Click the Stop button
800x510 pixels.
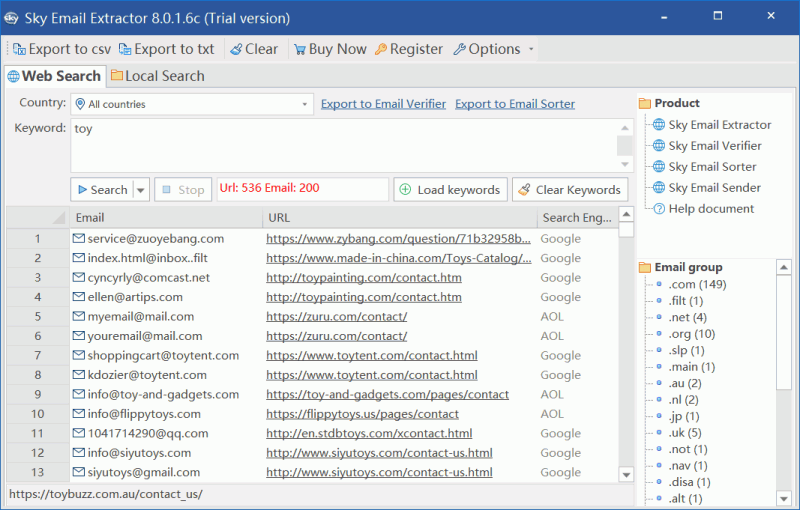[x=183, y=190]
